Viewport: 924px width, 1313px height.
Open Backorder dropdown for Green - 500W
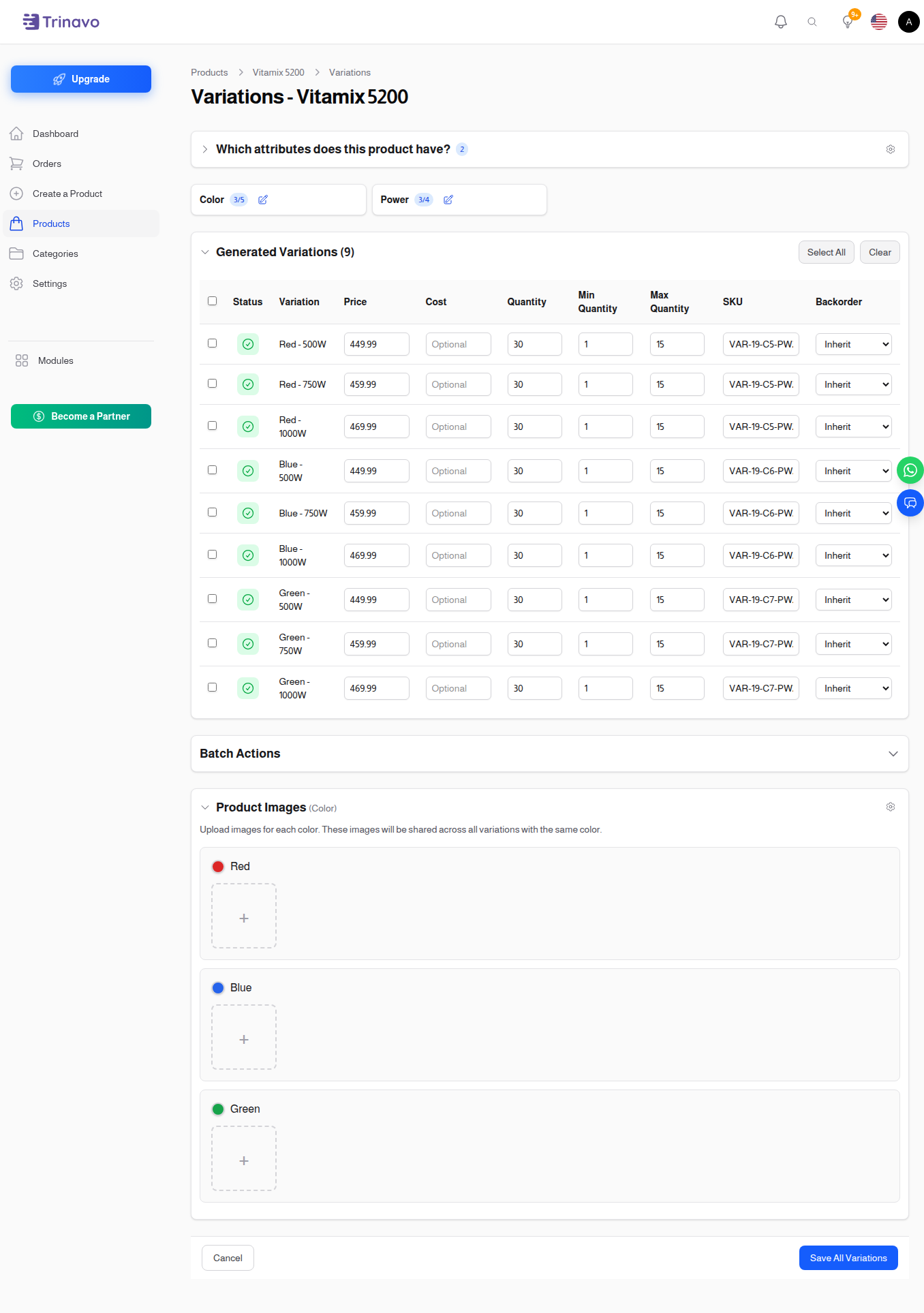coord(854,600)
